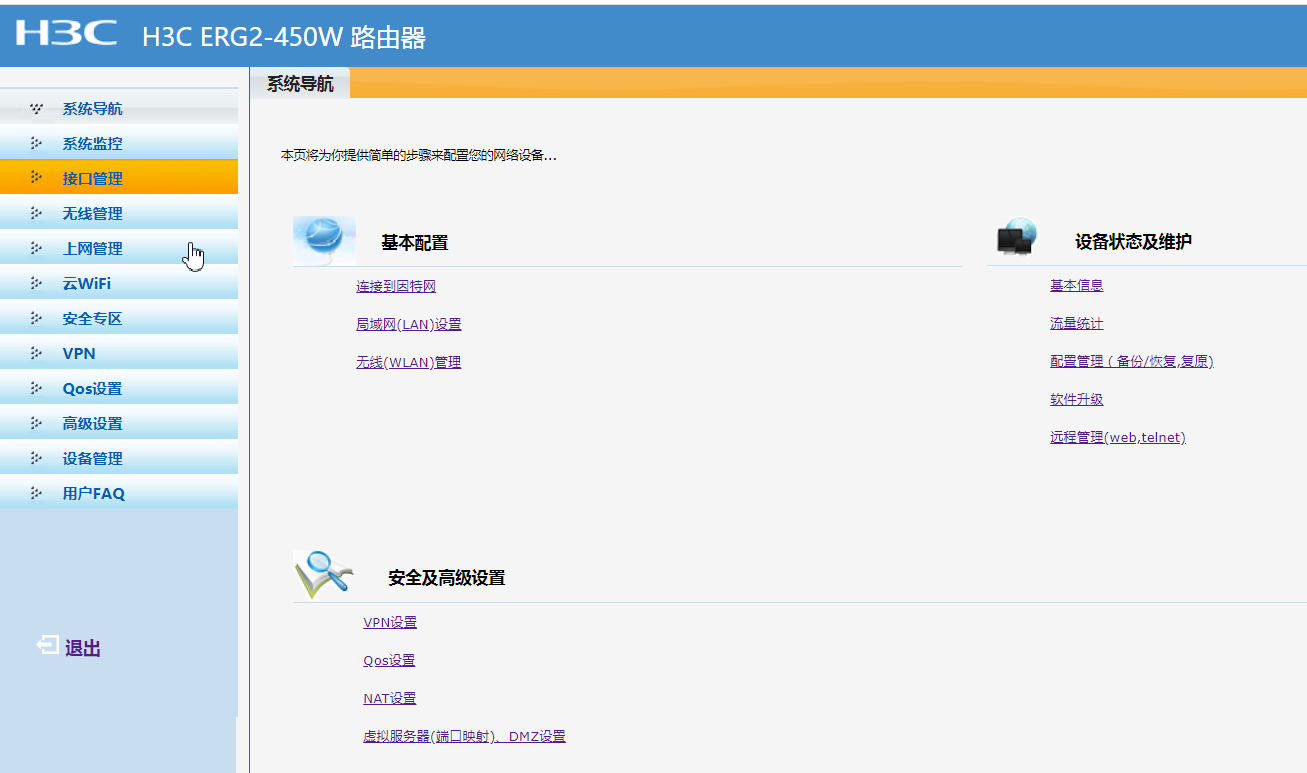Open the Qos设置 link under 安全及高级设置
This screenshot has height=773, width=1307.
[x=389, y=660]
